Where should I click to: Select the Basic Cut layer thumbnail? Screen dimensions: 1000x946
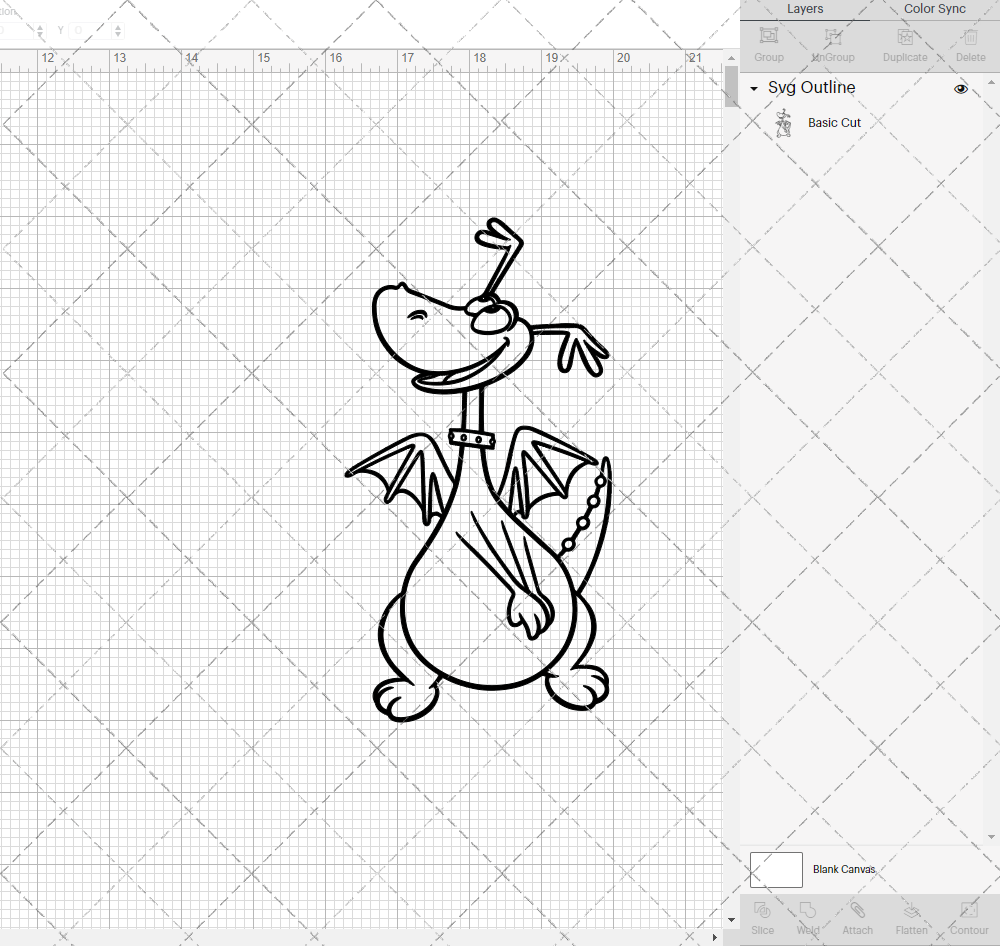[x=783, y=123]
